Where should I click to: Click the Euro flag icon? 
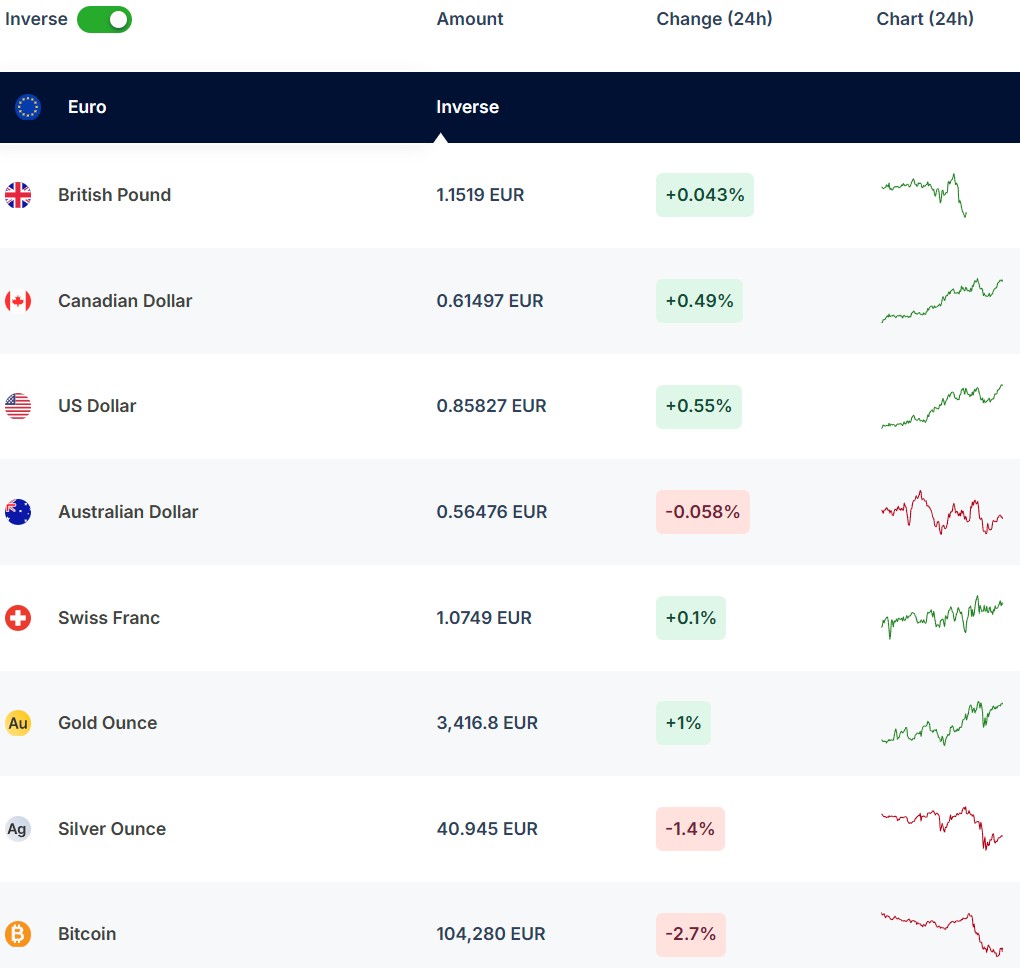(28, 107)
